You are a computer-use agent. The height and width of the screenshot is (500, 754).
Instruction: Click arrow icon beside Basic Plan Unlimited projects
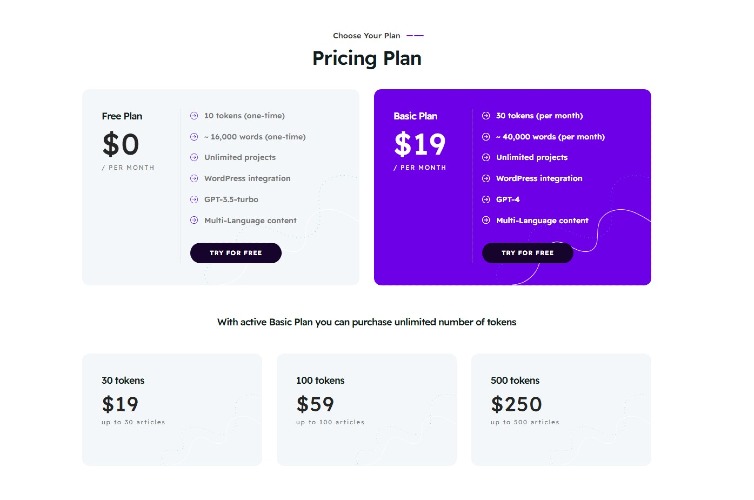[x=486, y=158]
